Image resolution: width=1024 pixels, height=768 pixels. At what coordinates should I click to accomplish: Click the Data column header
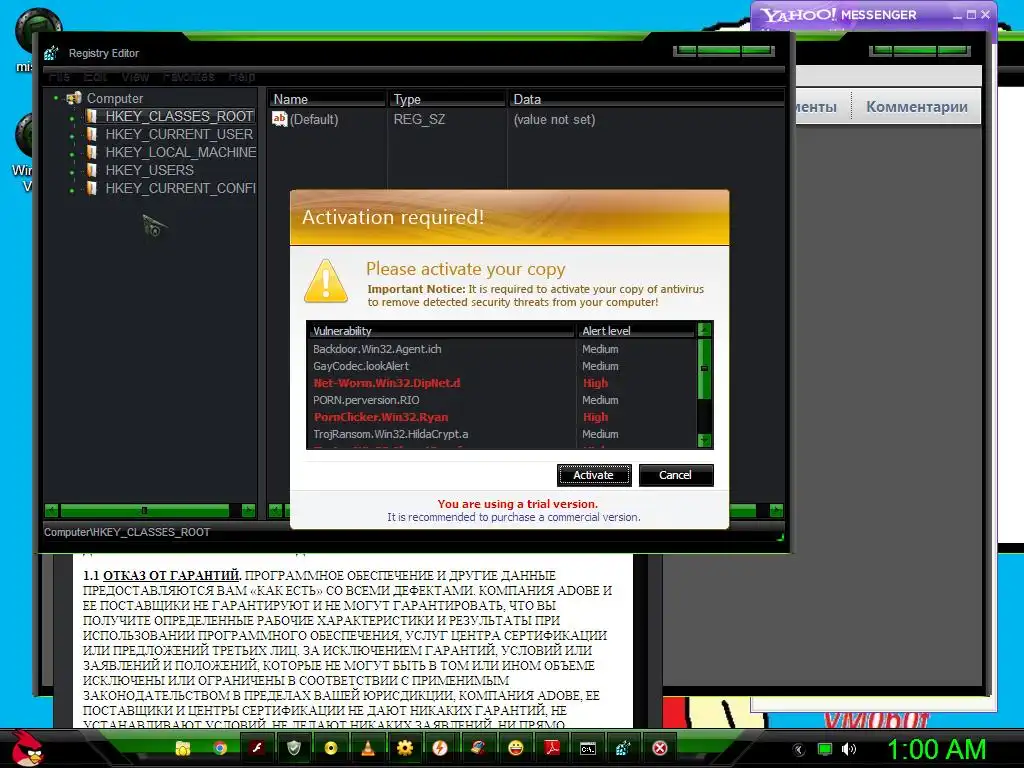coord(647,99)
